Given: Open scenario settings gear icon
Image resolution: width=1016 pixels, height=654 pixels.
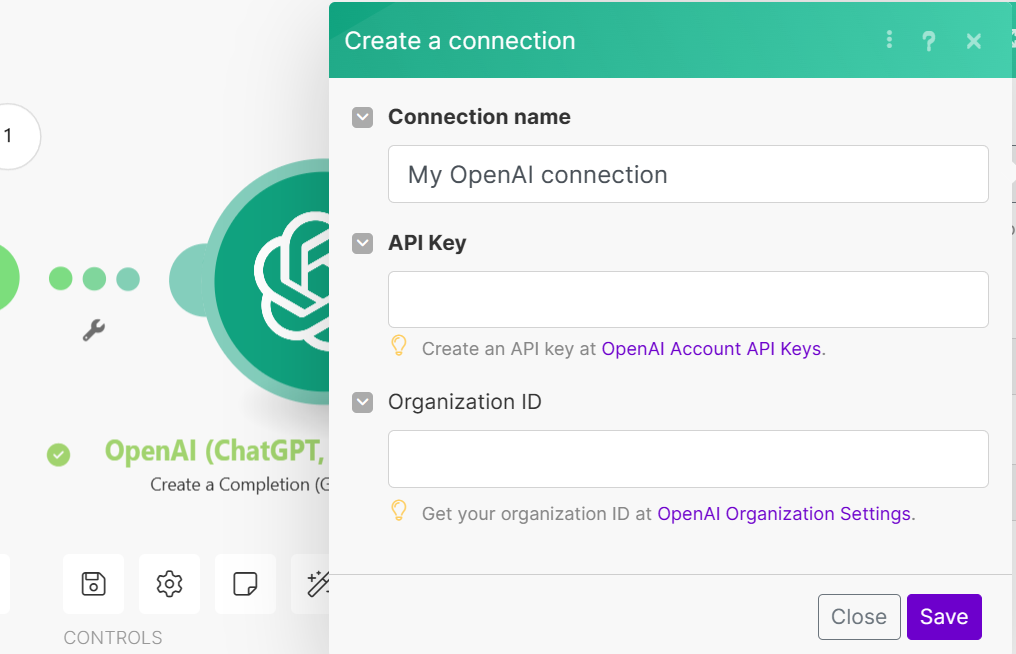Looking at the screenshot, I should [x=169, y=584].
